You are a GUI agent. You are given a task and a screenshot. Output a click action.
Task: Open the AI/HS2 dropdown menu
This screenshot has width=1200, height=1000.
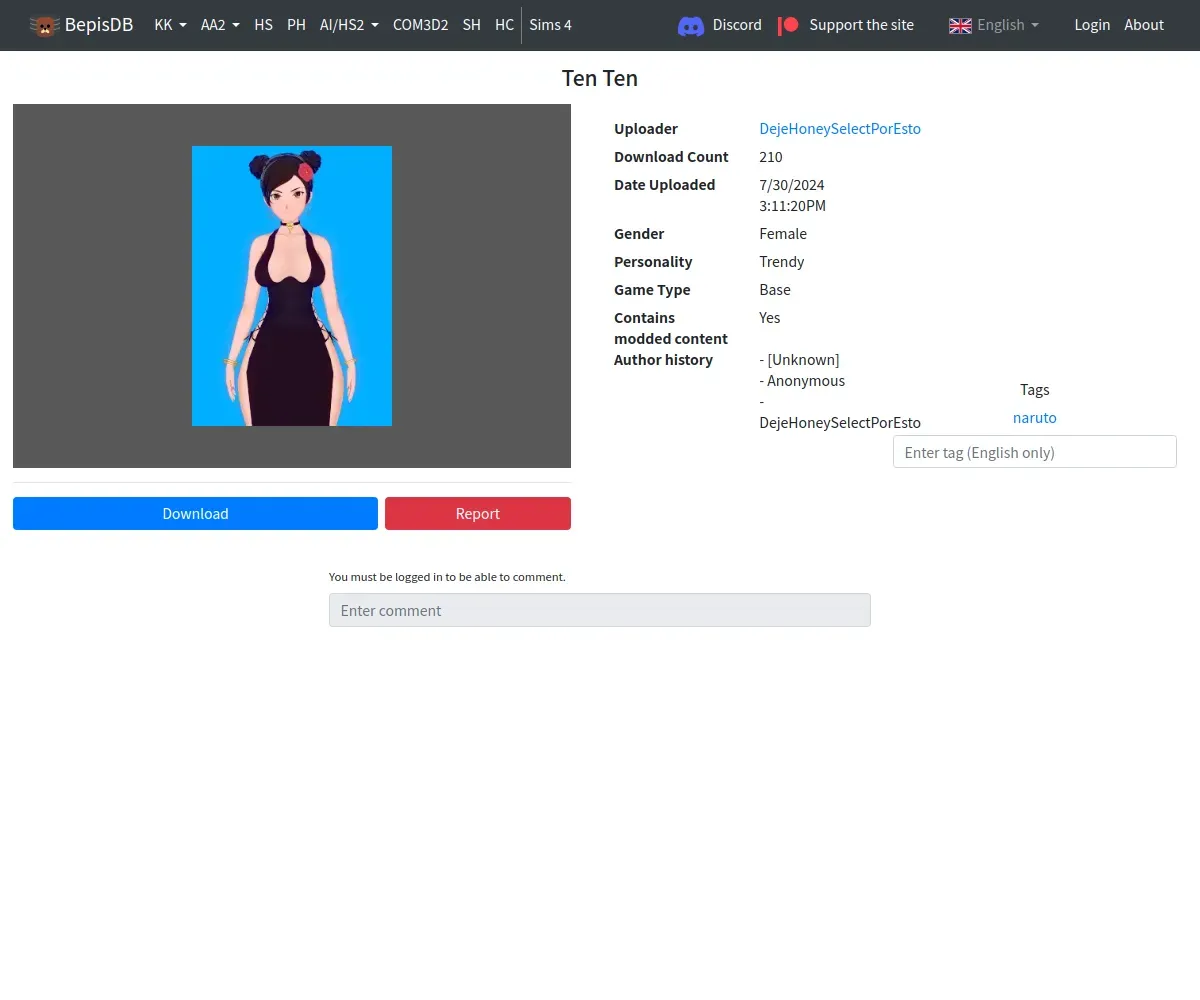(349, 25)
